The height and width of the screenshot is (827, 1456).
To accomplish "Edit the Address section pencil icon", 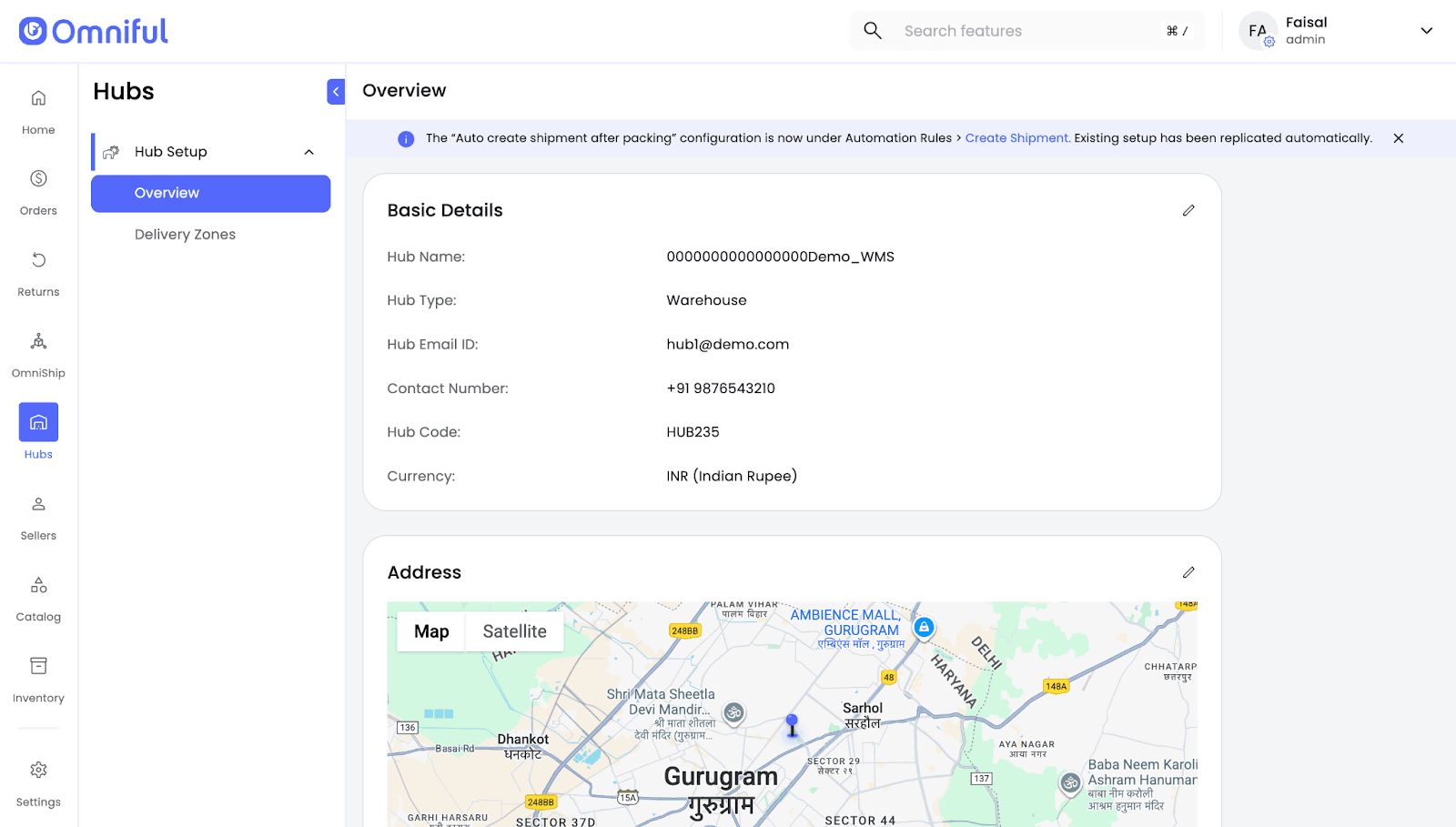I will point(1188,572).
